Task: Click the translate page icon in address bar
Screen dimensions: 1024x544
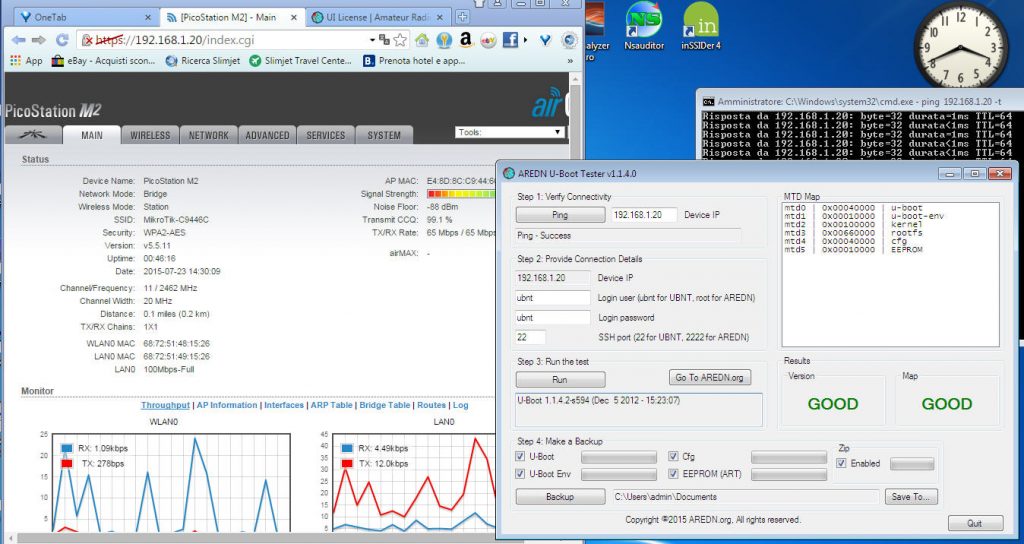Action: (x=384, y=40)
